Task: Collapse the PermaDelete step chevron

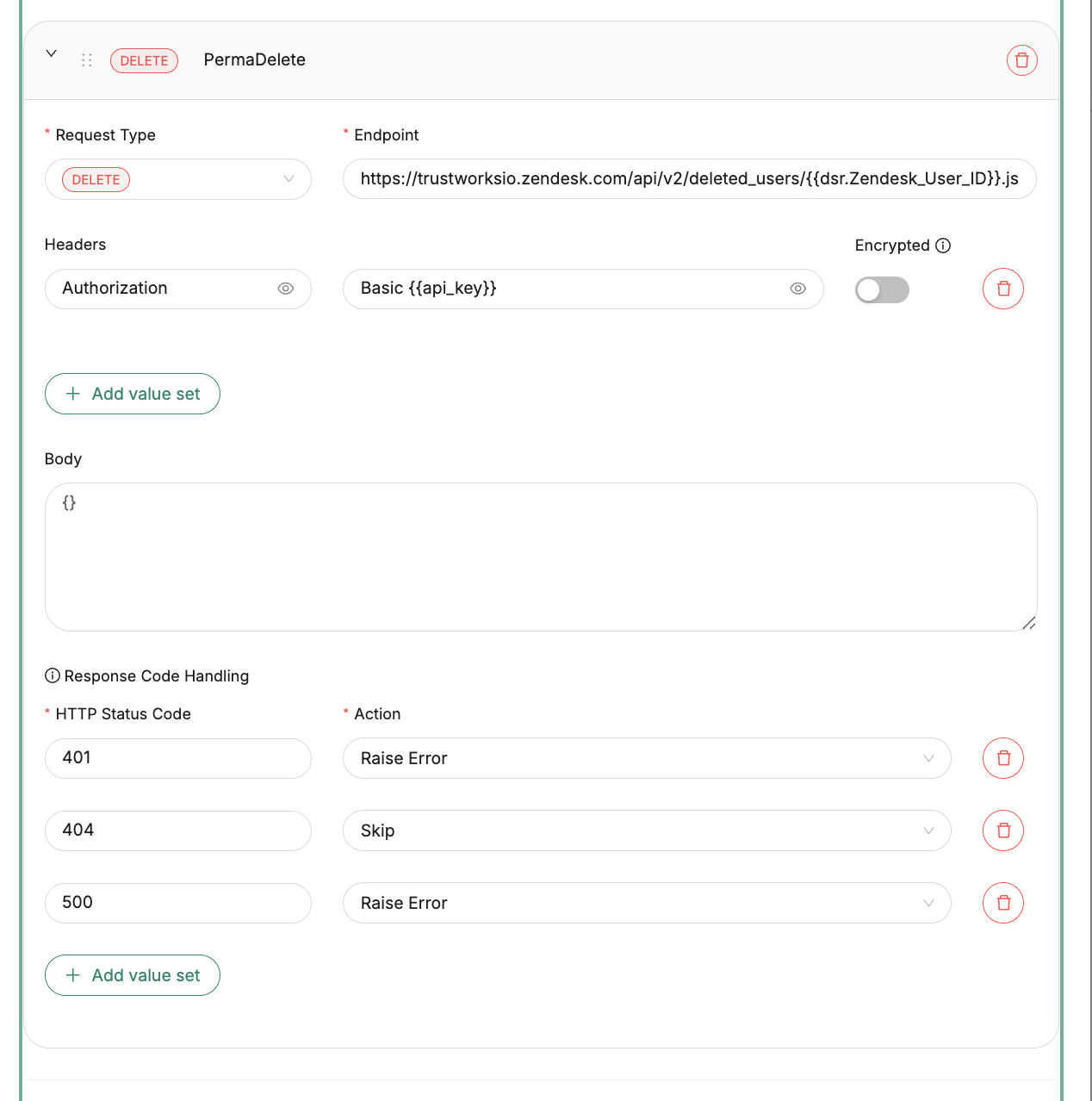Action: (52, 53)
